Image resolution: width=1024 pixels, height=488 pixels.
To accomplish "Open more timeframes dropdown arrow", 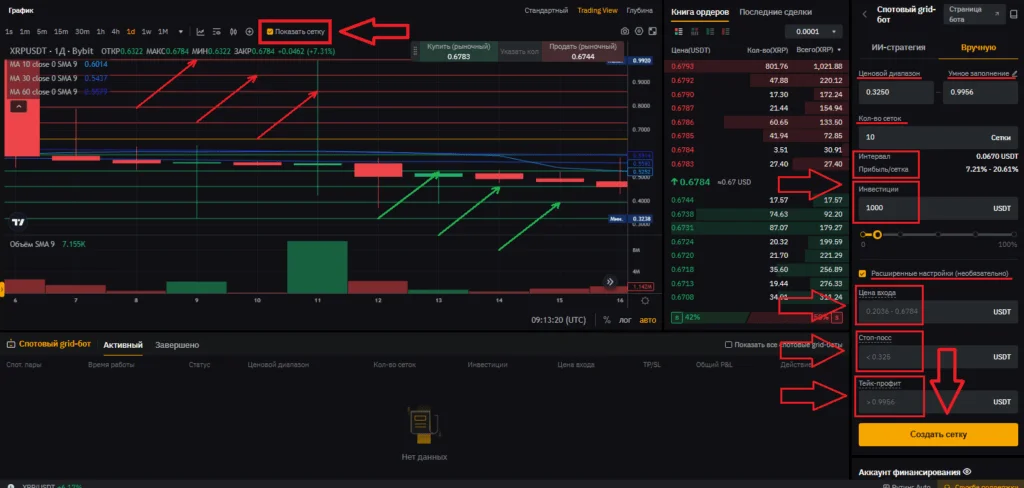I will pos(181,31).
